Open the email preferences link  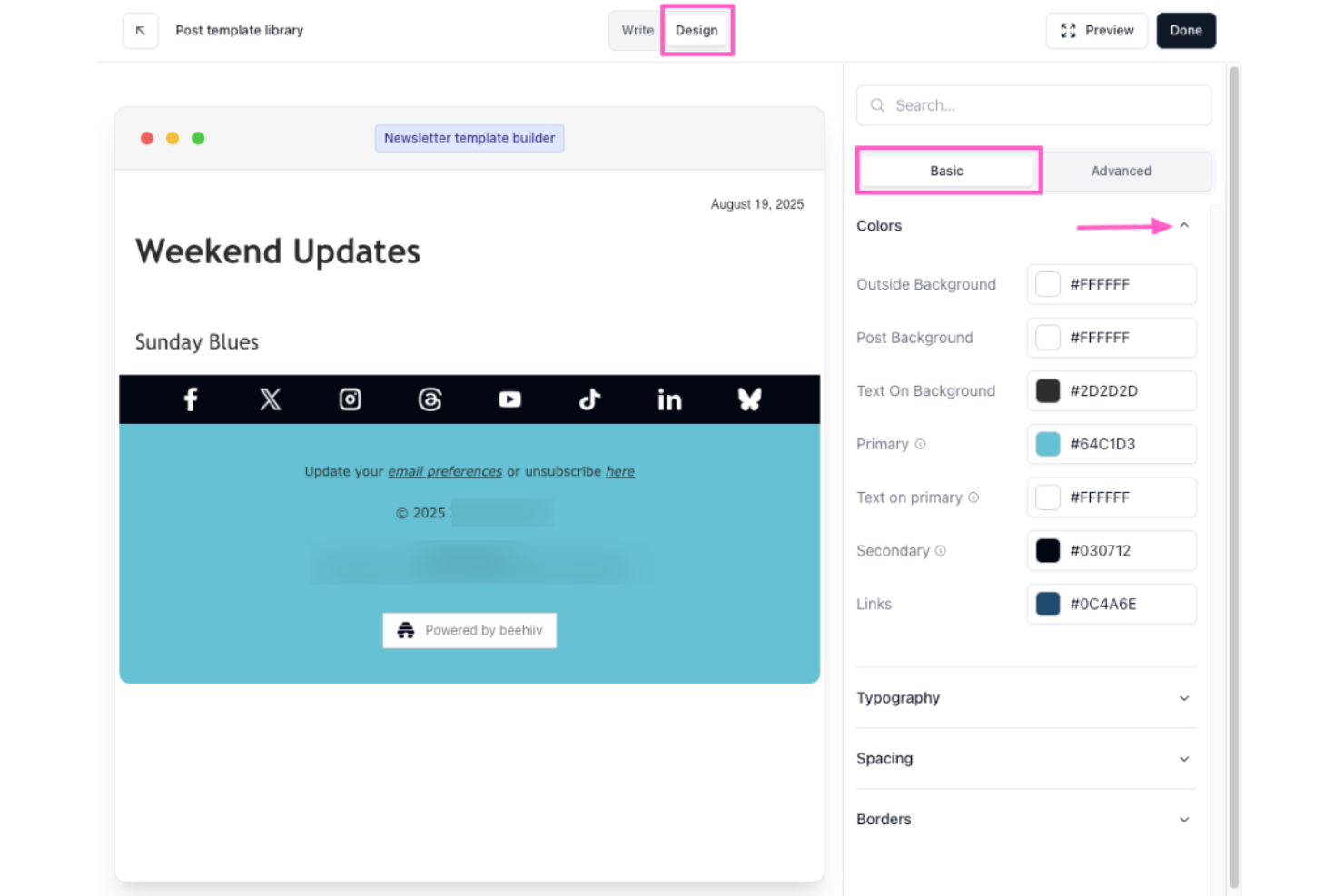tap(445, 471)
